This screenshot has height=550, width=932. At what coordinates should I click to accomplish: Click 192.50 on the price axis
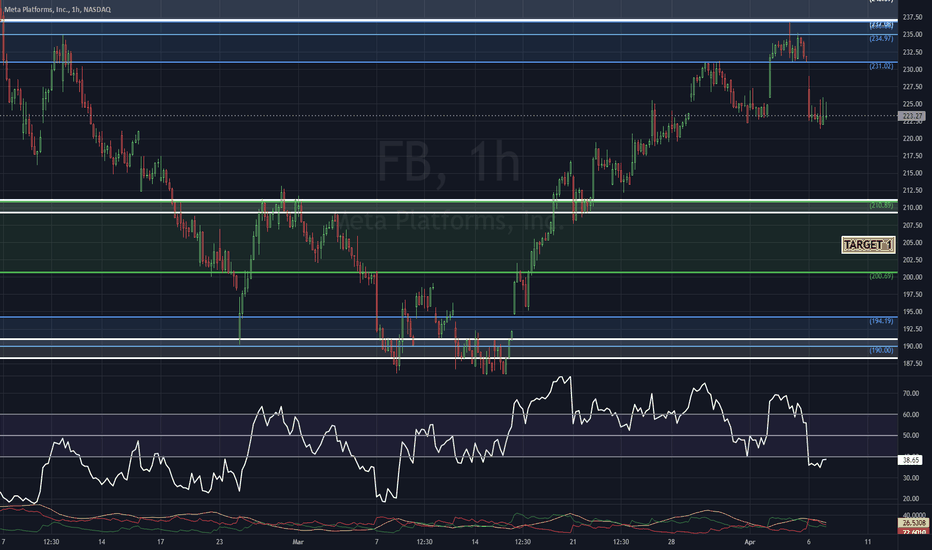(x=912, y=329)
